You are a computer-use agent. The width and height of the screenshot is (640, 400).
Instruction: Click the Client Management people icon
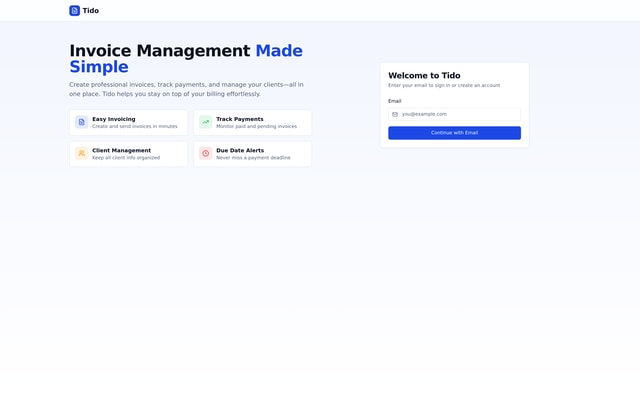coord(82,153)
